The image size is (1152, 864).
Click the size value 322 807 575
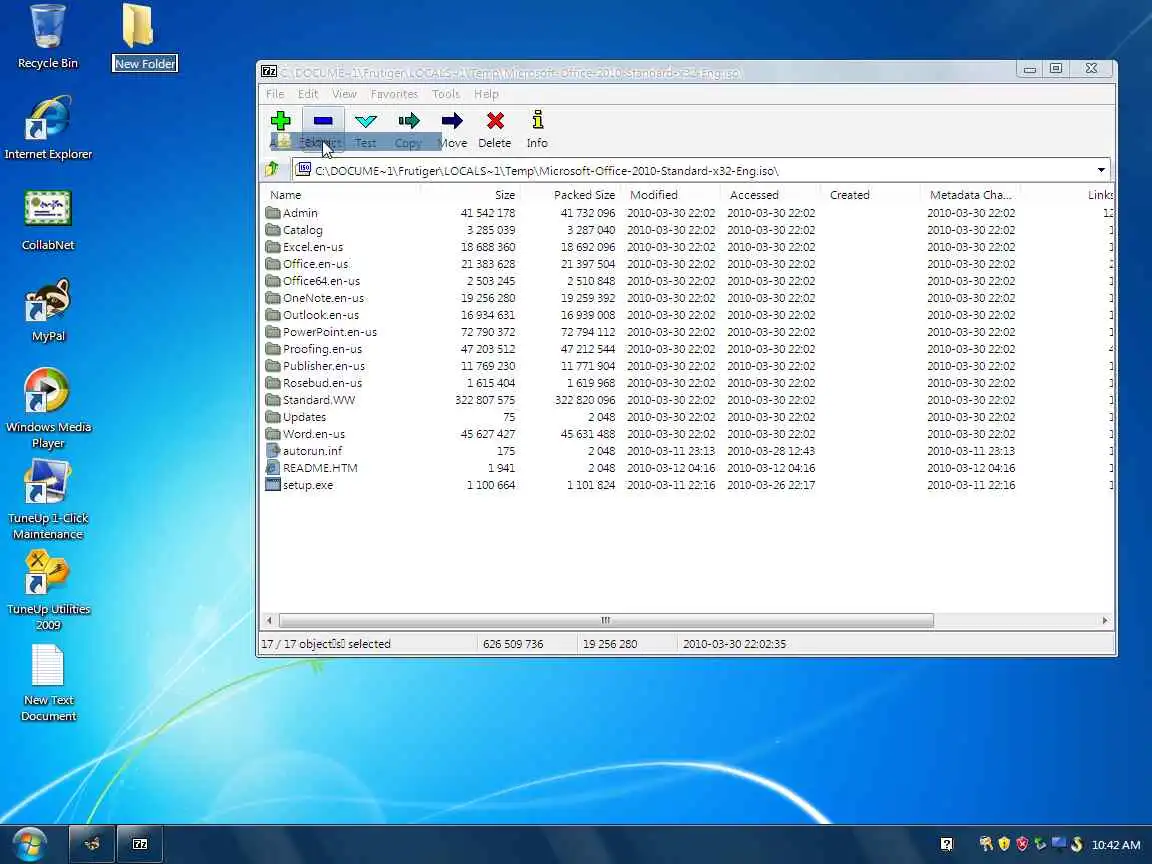485,400
